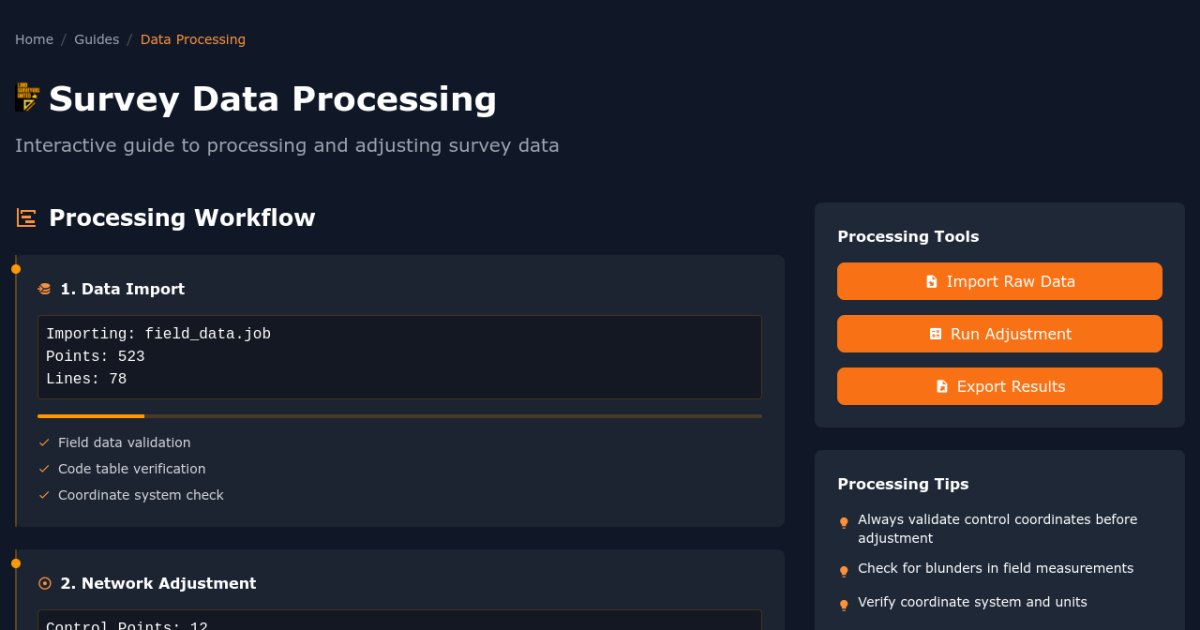Image resolution: width=1200 pixels, height=630 pixels.
Task: Click the surveyor logo icon beside the page title
Action: pyautogui.click(x=28, y=96)
